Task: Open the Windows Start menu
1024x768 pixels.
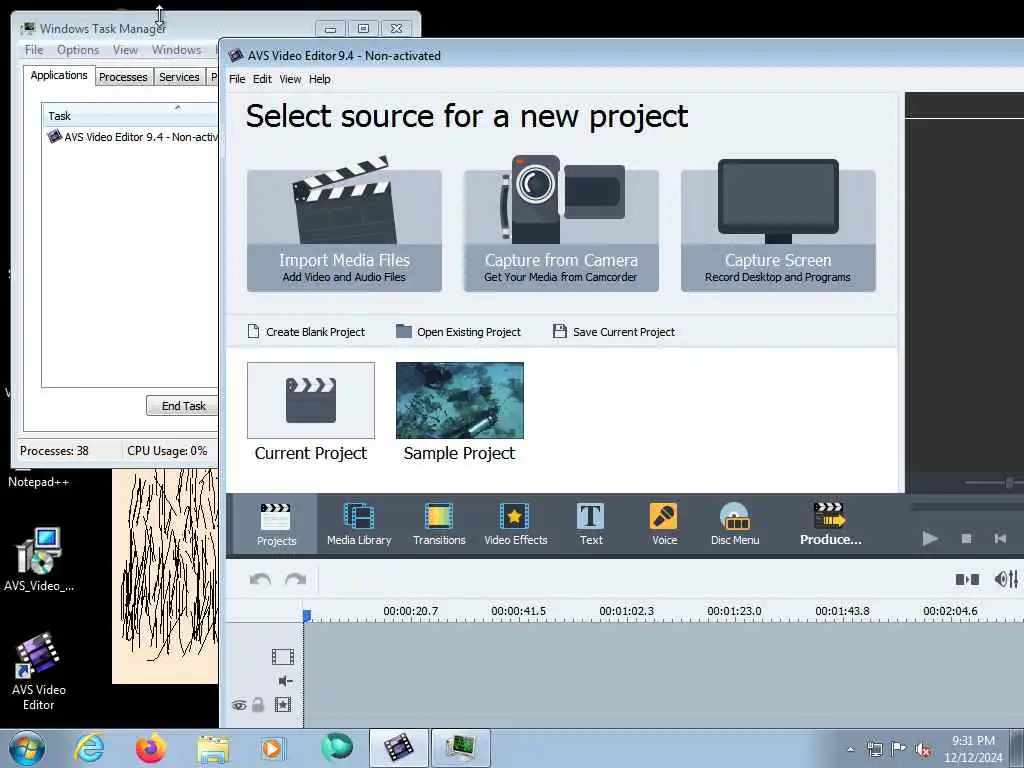Action: [27, 748]
